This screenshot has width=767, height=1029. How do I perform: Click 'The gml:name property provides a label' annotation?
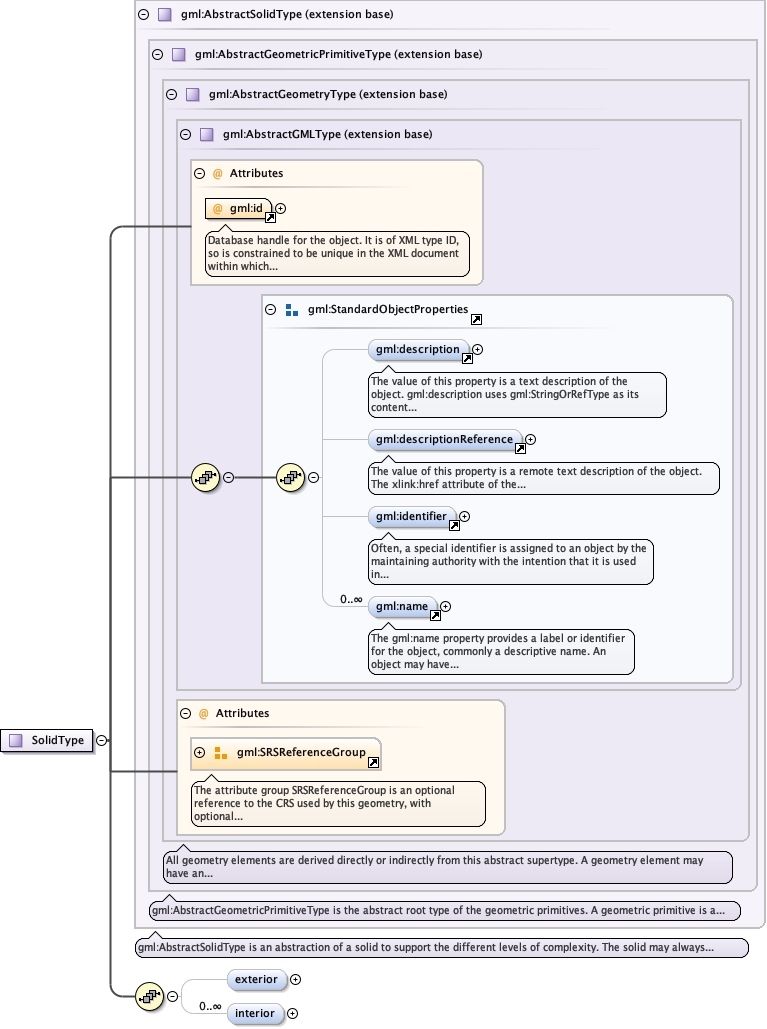tap(501, 652)
